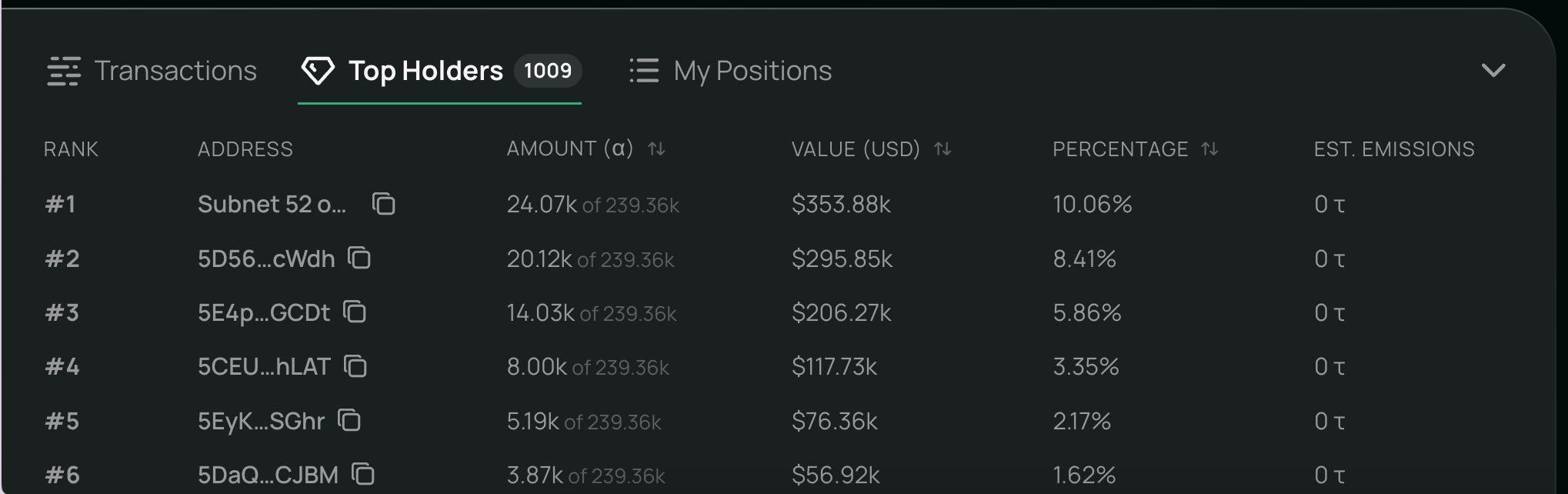Open holder address 5D56...cWdh
Image resolution: width=1568 pixels, height=494 pixels.
tap(266, 259)
